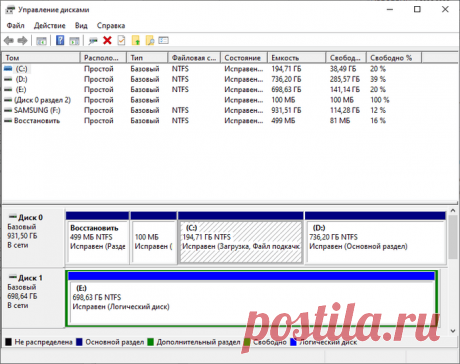Click the scroll-down arrow of disk pane
460x364 pixels.
coord(453,331)
